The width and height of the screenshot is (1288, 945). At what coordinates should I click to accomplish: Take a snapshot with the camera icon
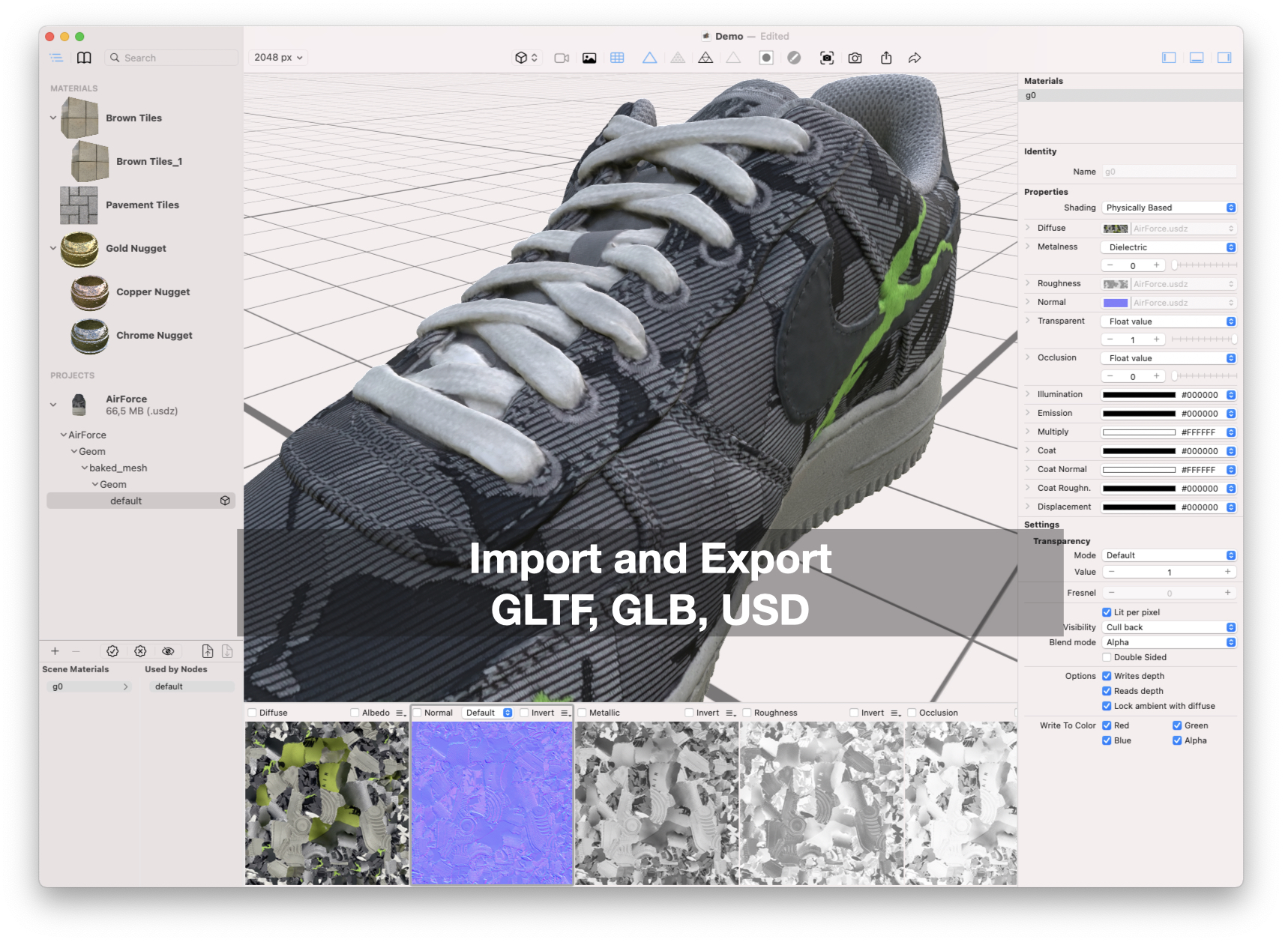click(x=855, y=58)
